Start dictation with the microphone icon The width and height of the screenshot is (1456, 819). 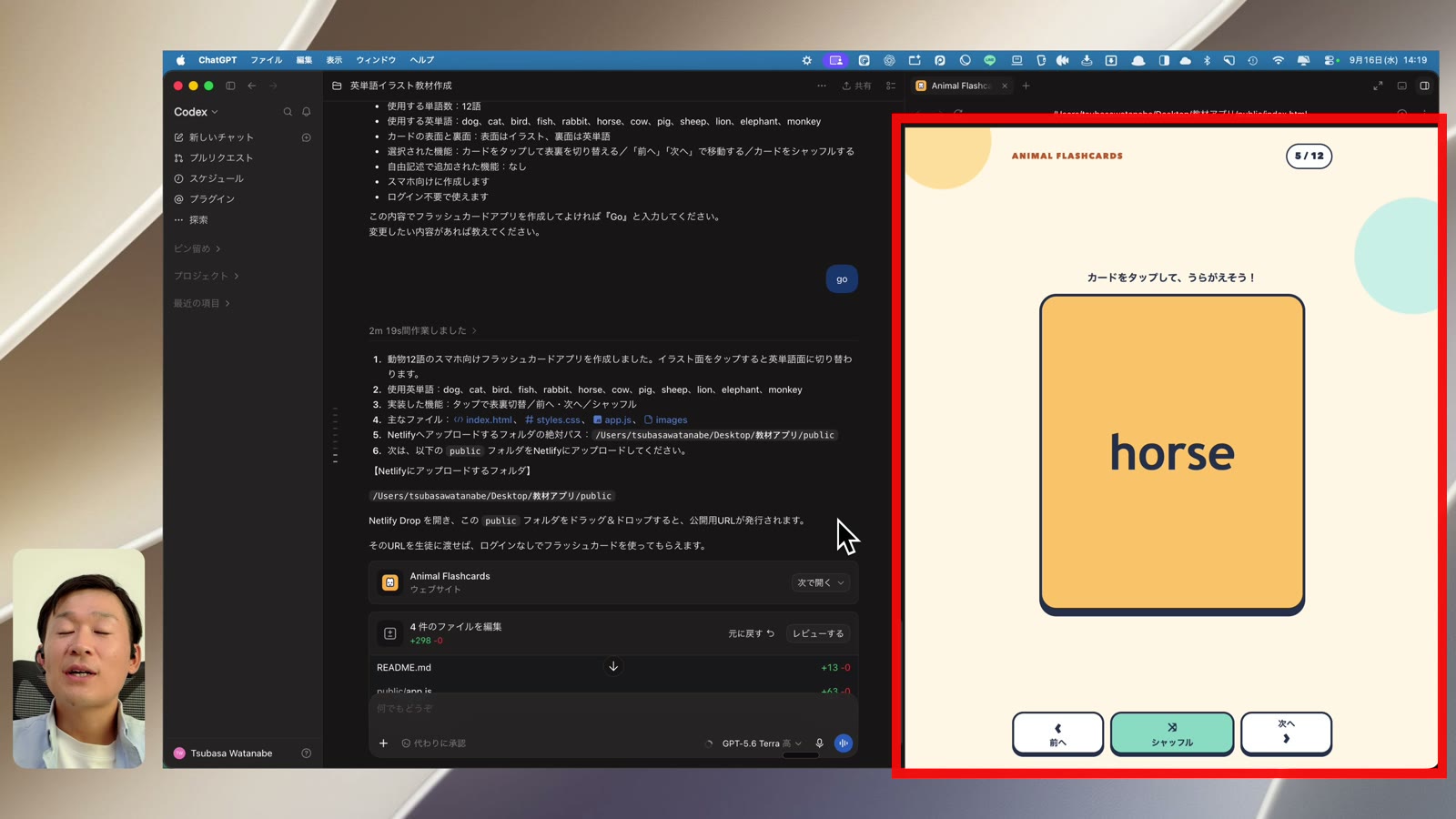819,743
